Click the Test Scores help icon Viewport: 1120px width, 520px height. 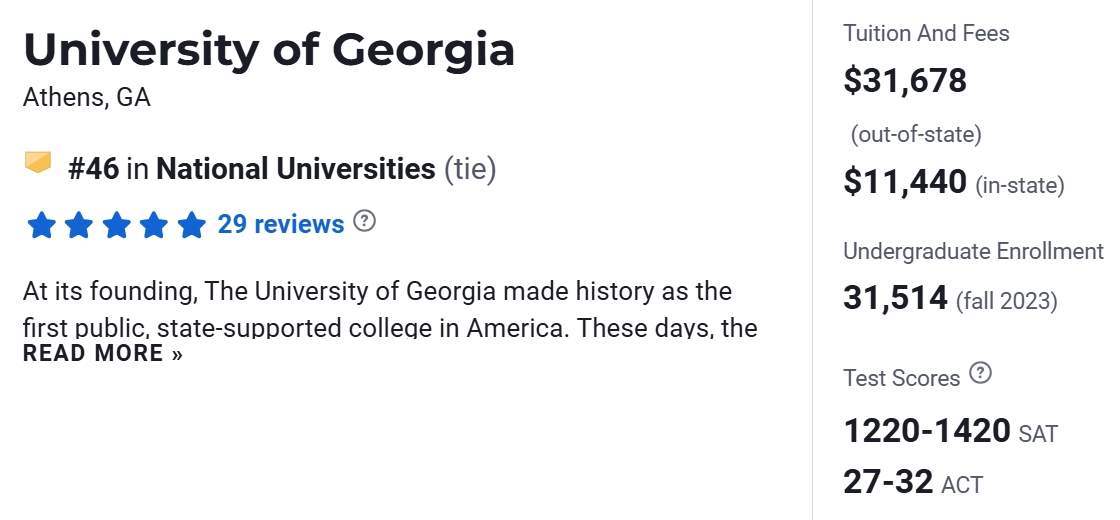pos(981,374)
